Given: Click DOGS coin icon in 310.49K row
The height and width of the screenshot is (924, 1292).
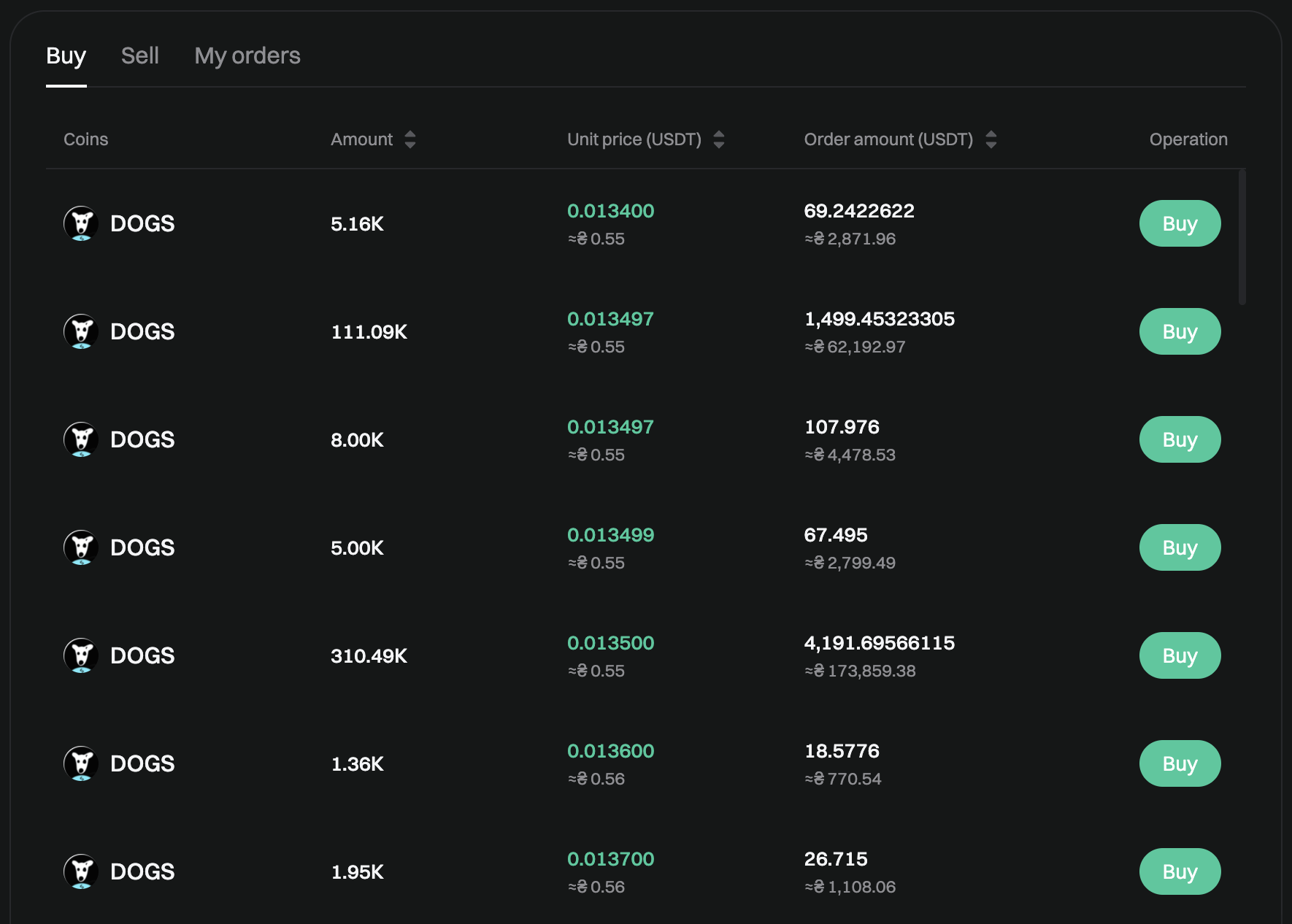Looking at the screenshot, I should pos(82,655).
